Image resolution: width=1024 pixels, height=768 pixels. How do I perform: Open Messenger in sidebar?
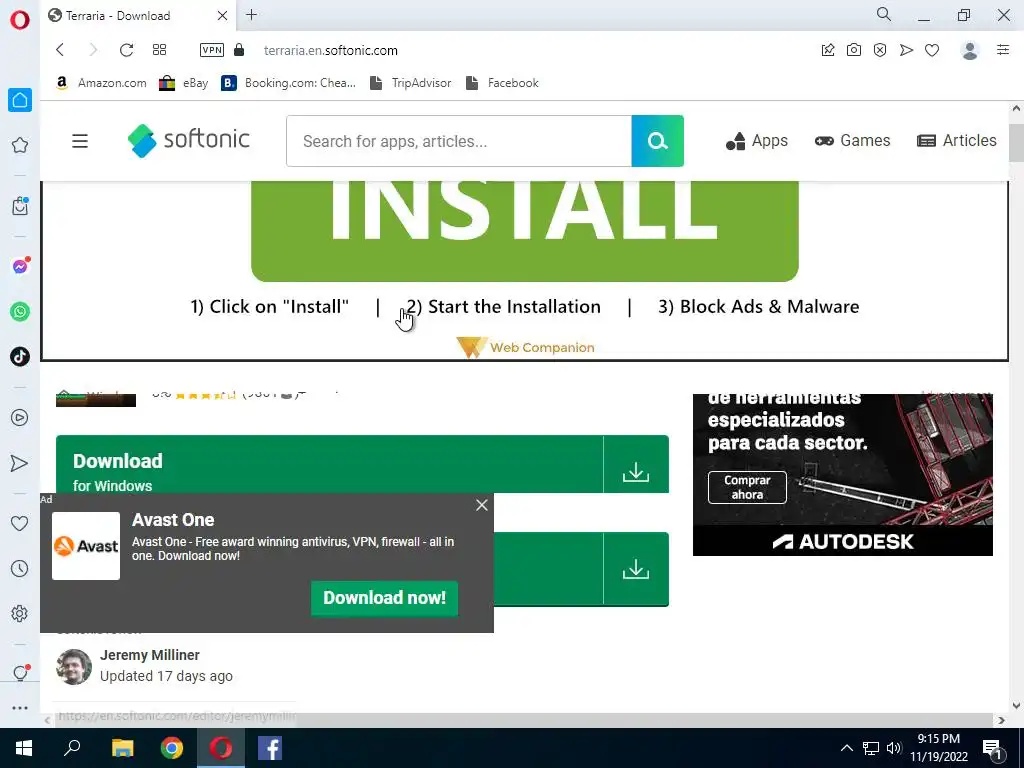(20, 266)
